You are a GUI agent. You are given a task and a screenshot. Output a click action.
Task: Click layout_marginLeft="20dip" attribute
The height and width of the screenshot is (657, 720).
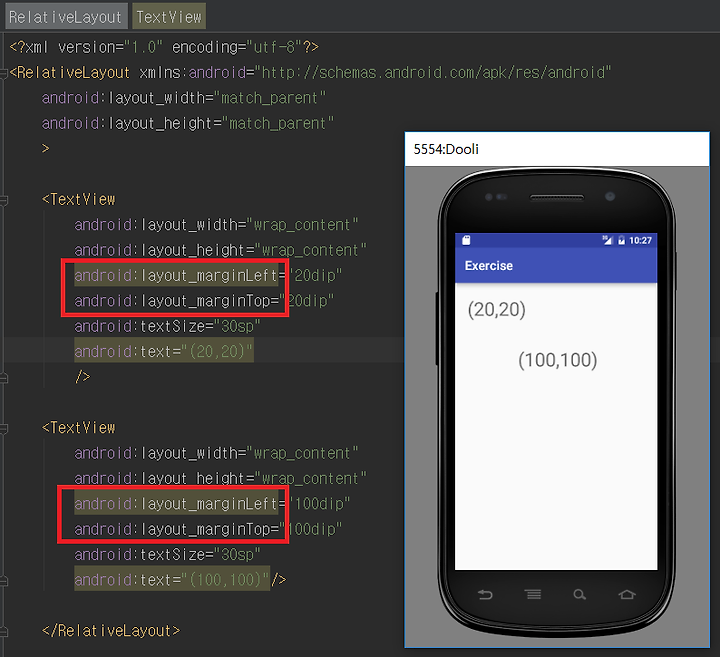pyautogui.click(x=208, y=275)
